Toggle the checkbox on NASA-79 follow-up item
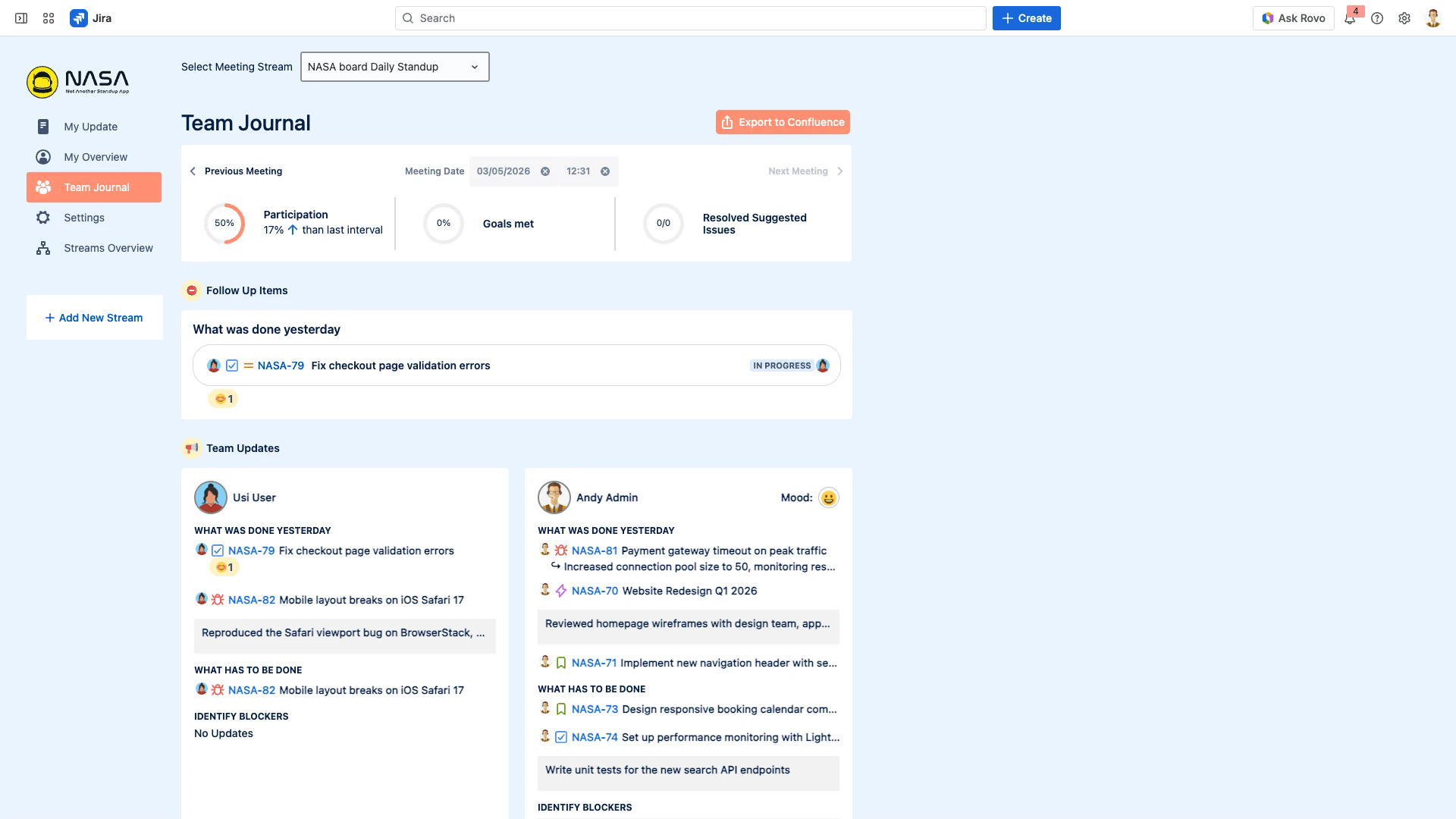This screenshot has height=819, width=1456. tap(231, 365)
